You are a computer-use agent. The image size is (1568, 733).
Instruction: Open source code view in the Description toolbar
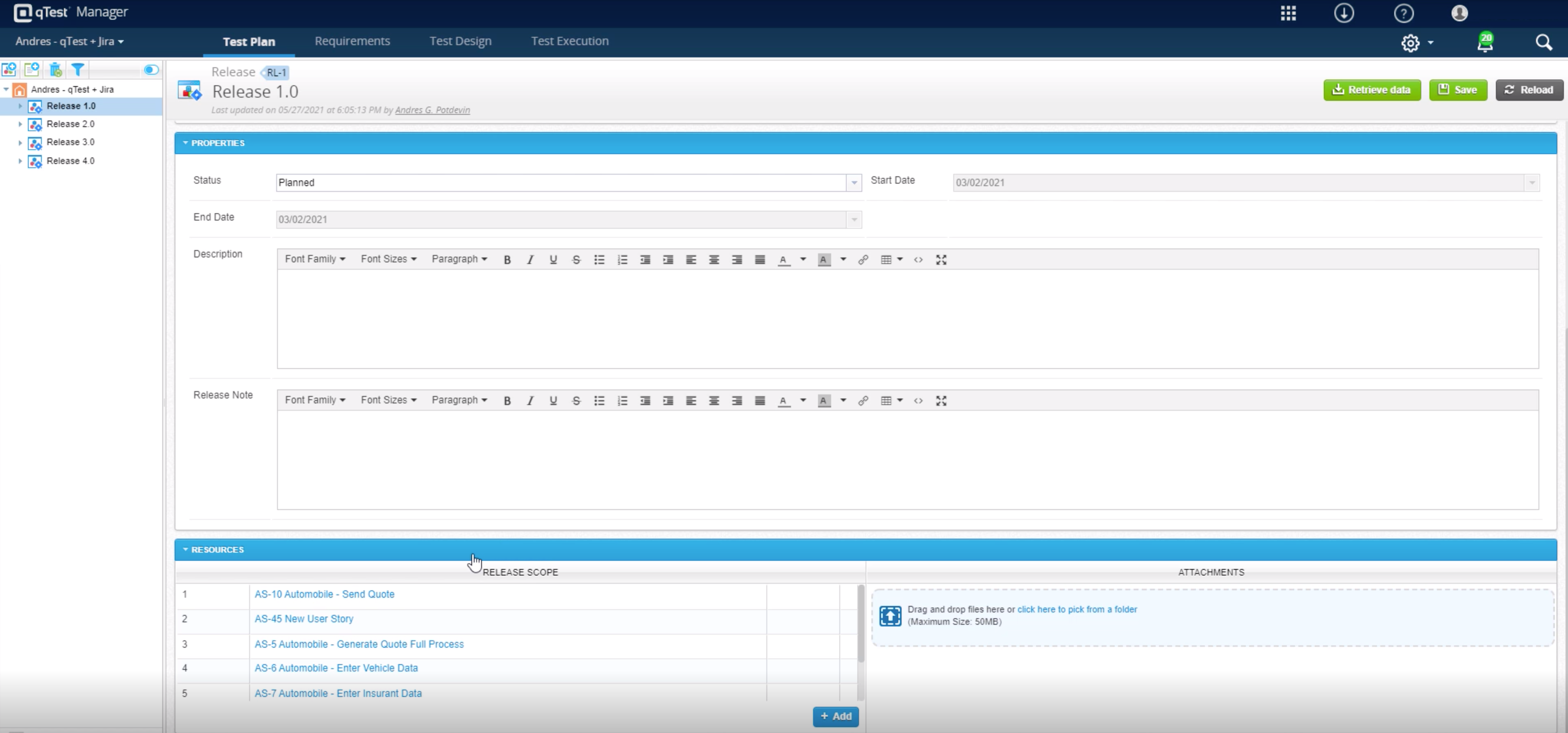coord(919,260)
